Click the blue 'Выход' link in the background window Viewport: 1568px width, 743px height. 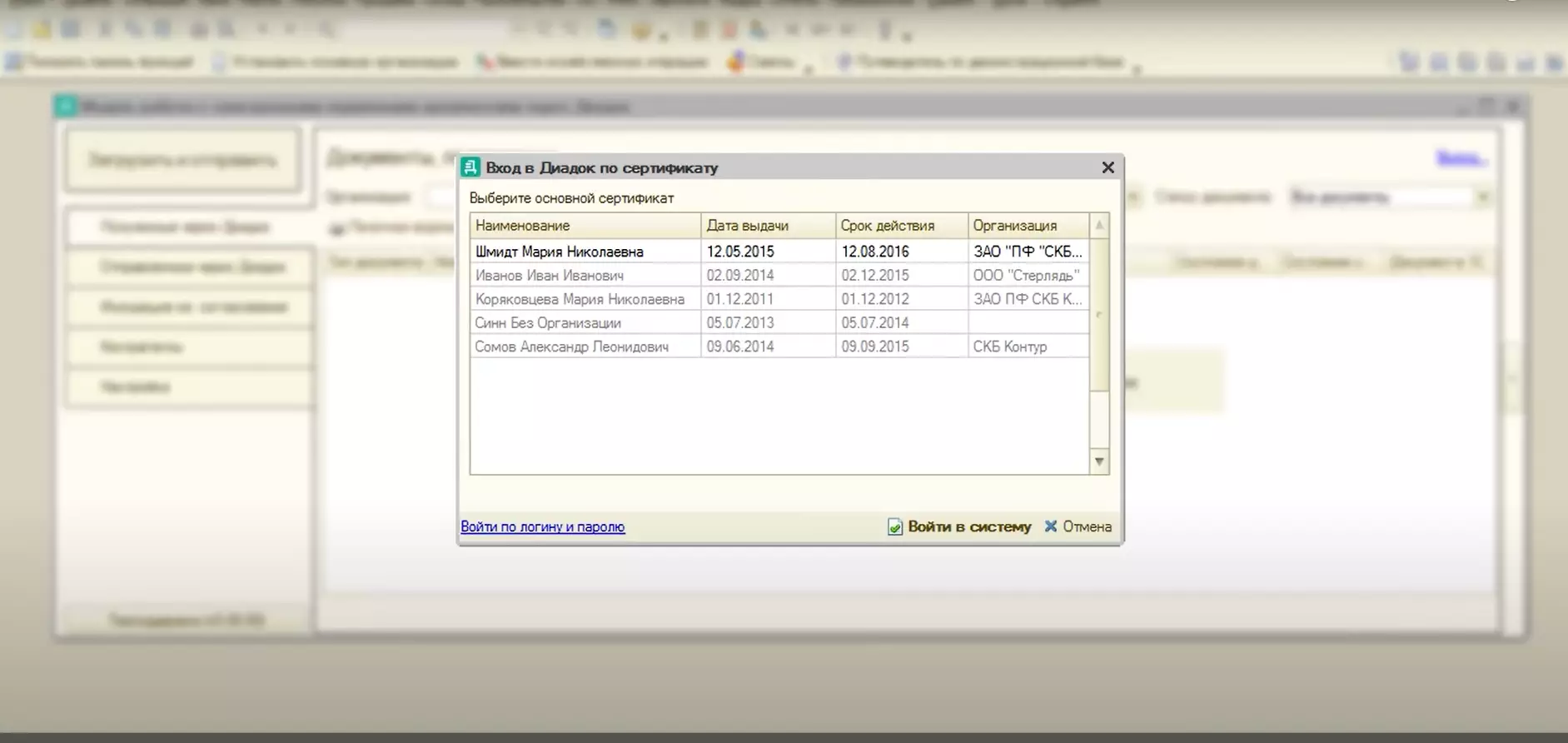point(1461,158)
